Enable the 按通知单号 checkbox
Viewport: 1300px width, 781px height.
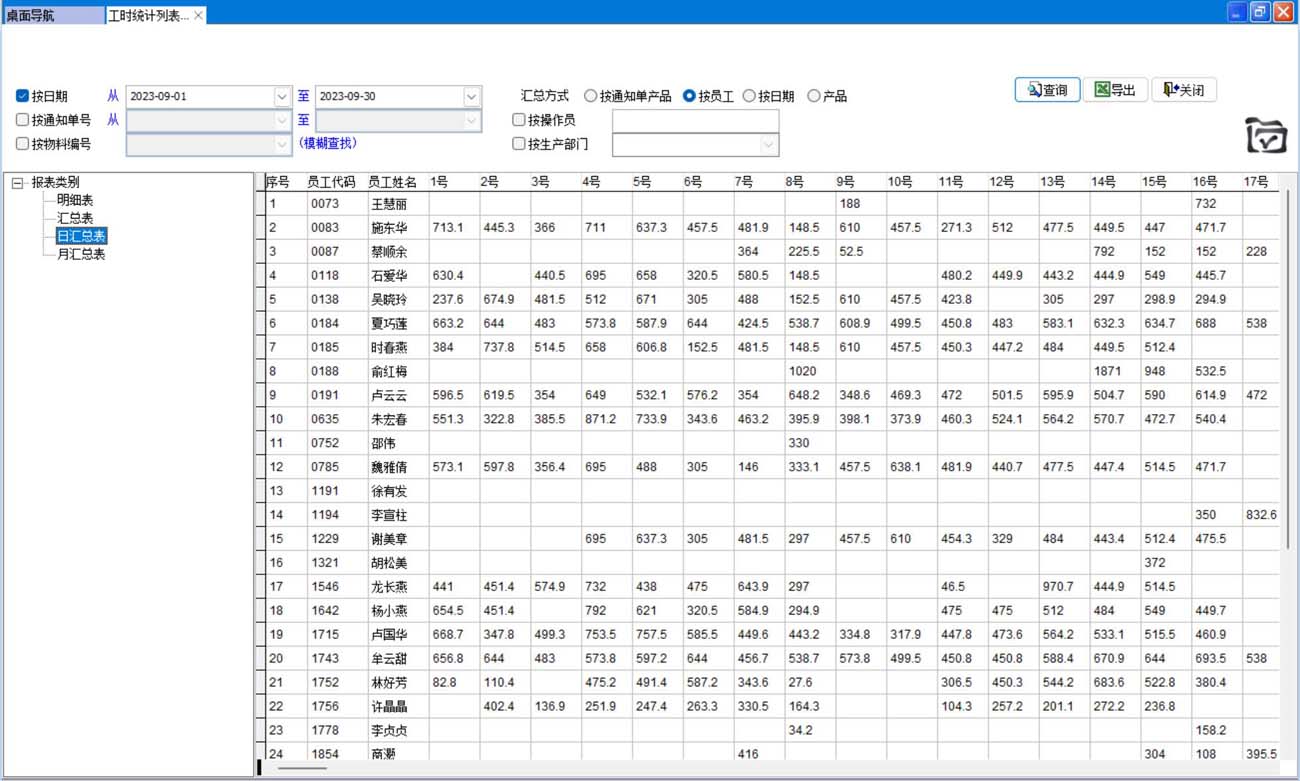click(23, 120)
